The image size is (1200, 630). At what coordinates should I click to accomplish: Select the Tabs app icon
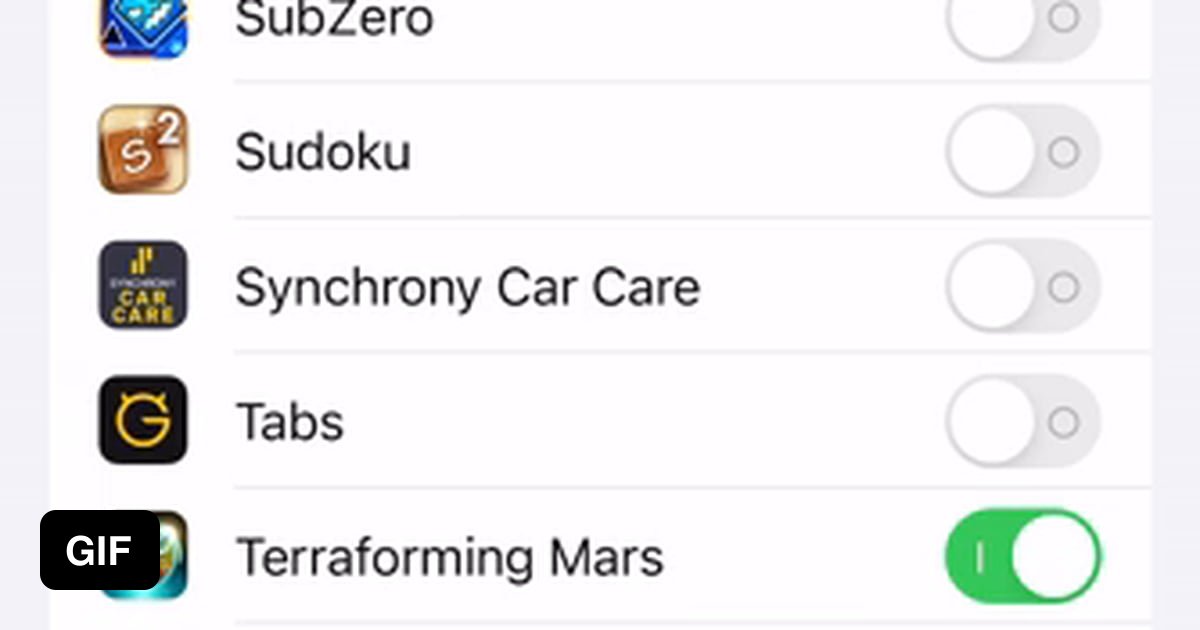143,420
